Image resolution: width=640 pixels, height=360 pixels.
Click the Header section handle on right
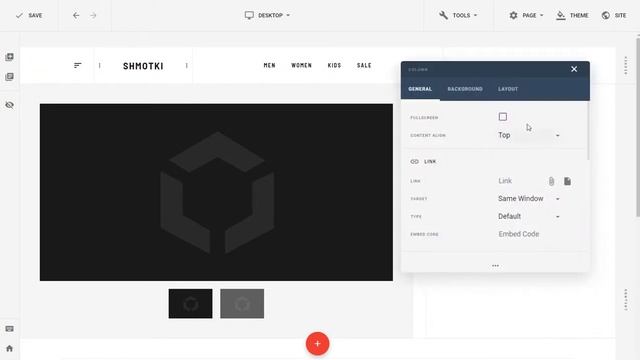626,65
